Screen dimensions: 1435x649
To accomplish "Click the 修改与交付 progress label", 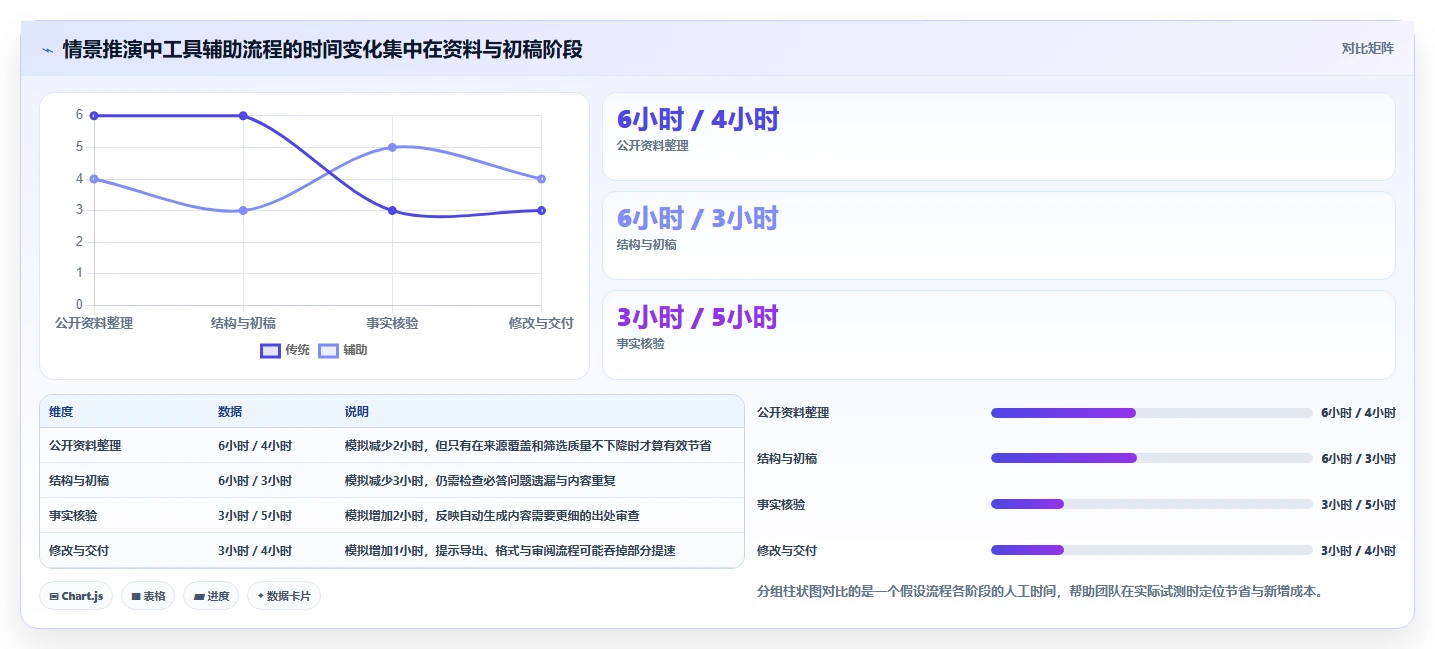I will pos(787,550).
